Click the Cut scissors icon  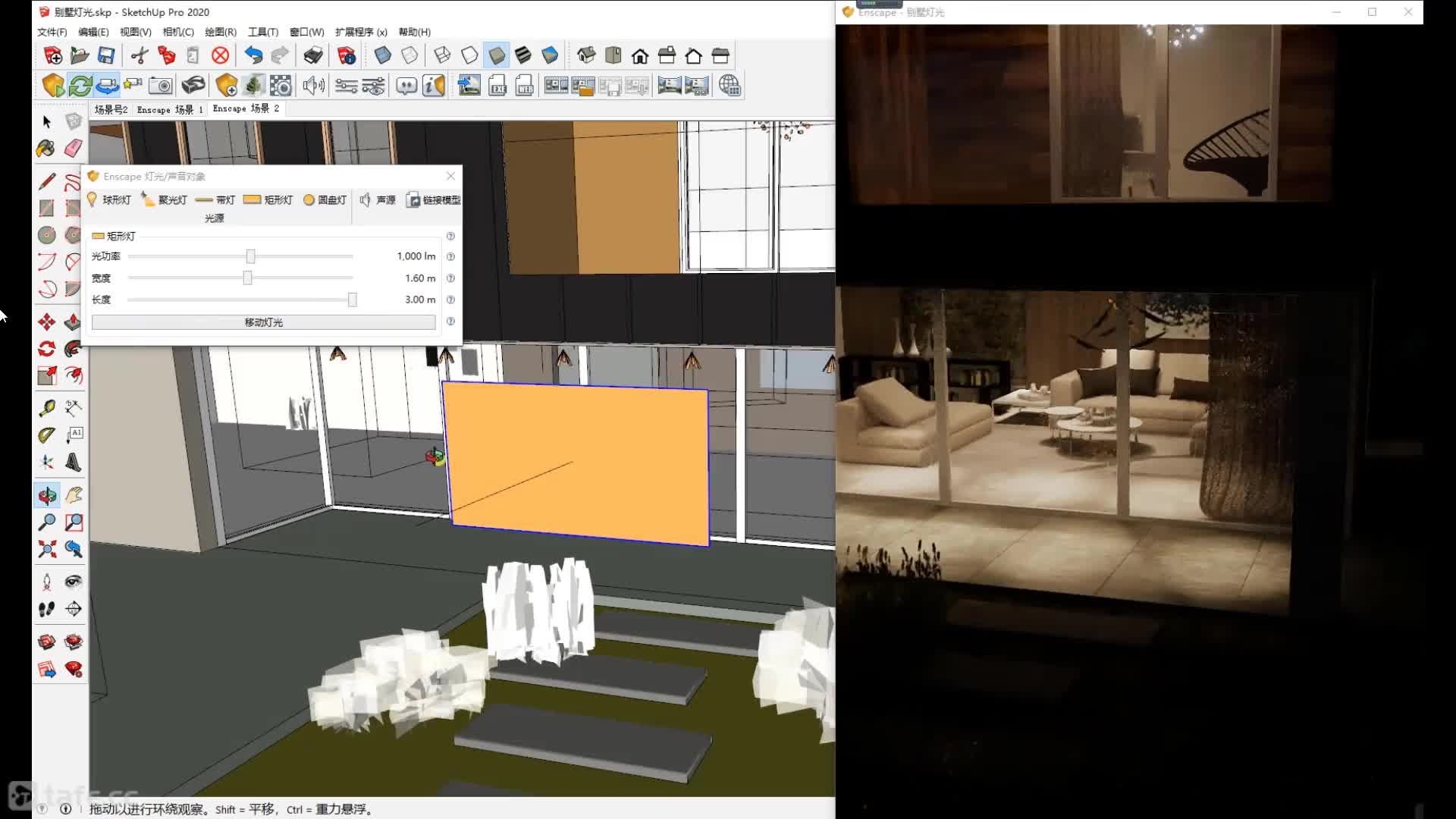(x=139, y=55)
